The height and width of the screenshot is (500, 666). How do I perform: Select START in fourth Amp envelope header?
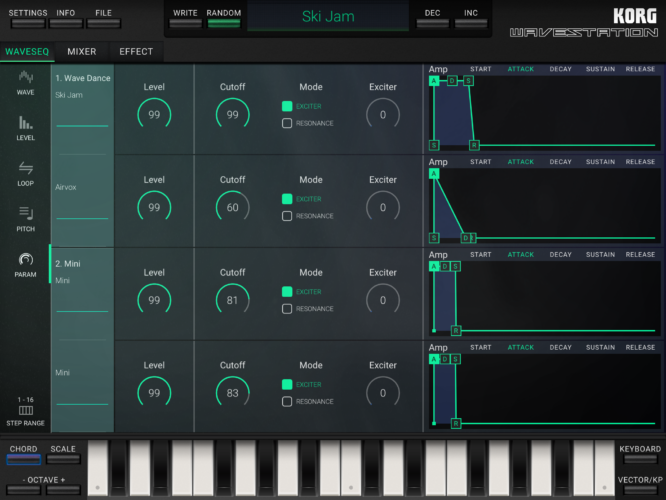[x=480, y=347]
